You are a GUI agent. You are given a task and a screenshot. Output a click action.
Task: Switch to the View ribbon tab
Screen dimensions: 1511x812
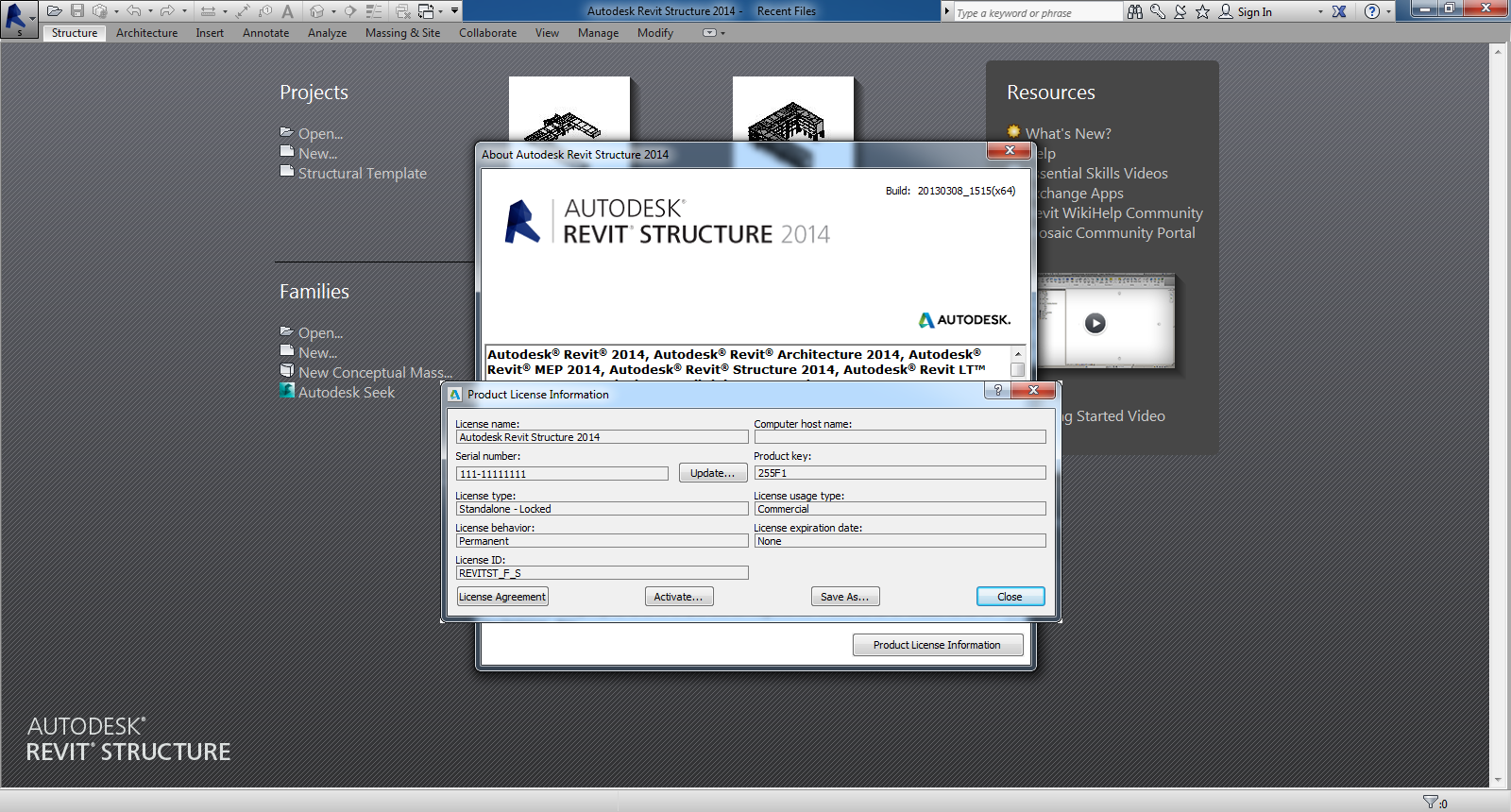(547, 33)
